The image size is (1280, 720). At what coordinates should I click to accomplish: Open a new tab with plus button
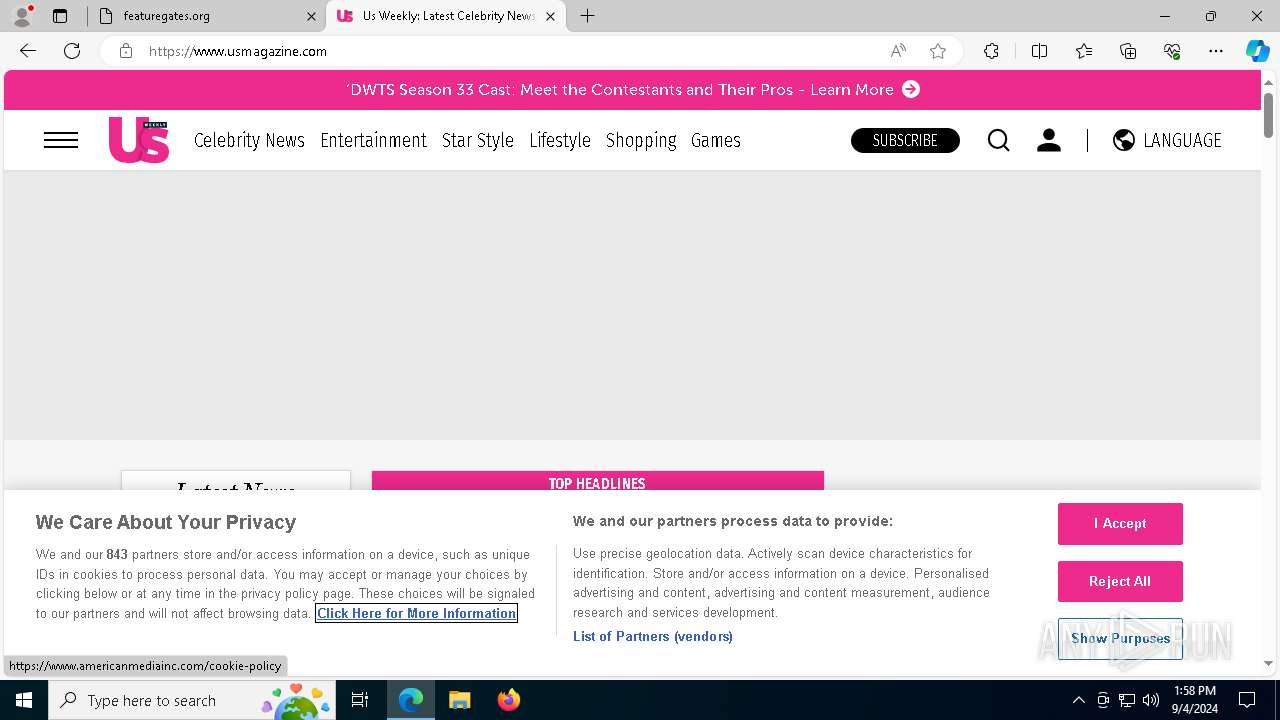point(588,16)
